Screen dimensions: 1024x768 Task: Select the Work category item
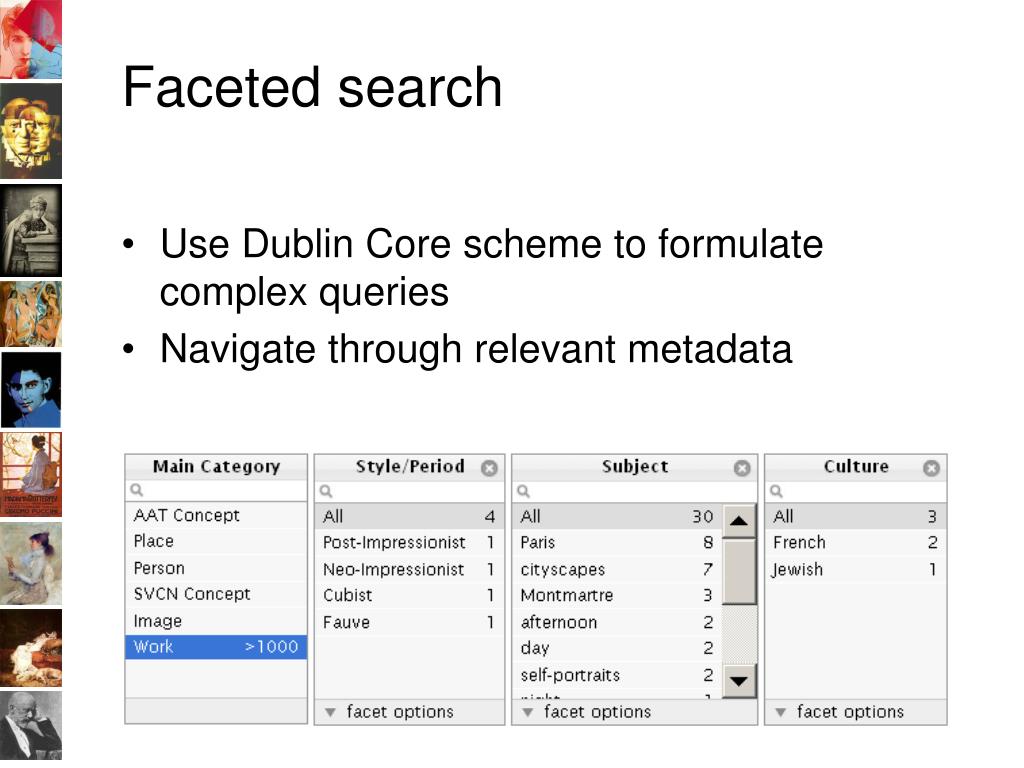click(216, 647)
